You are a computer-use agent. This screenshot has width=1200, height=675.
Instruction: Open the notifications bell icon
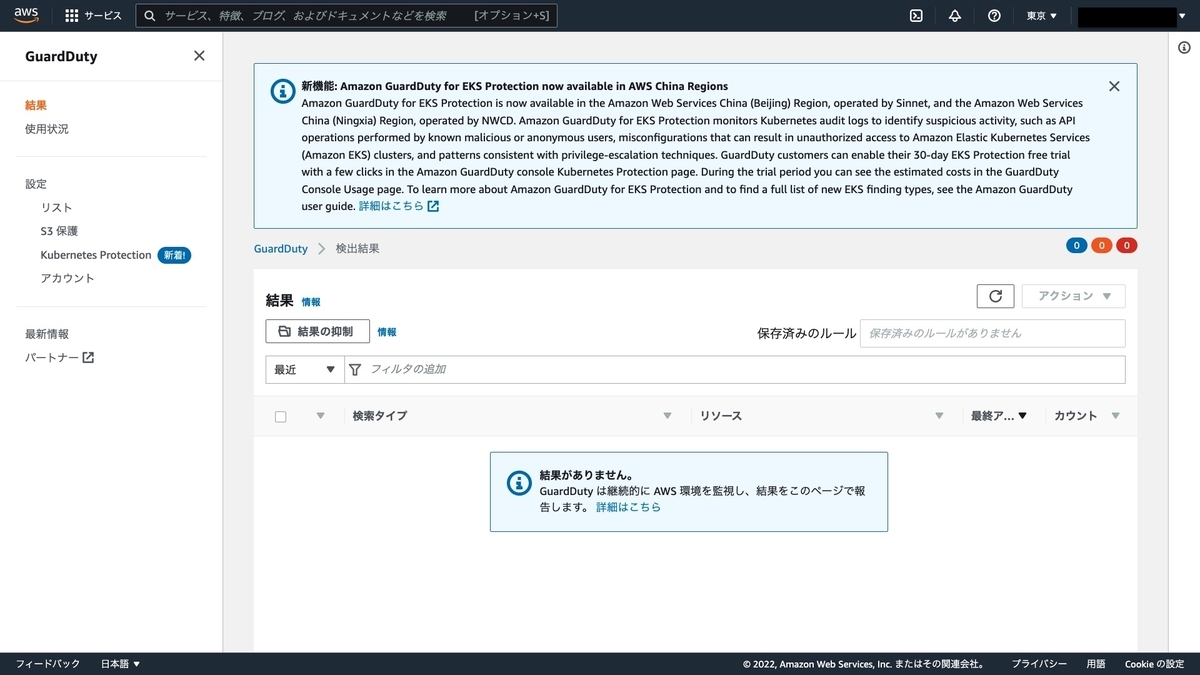[954, 15]
